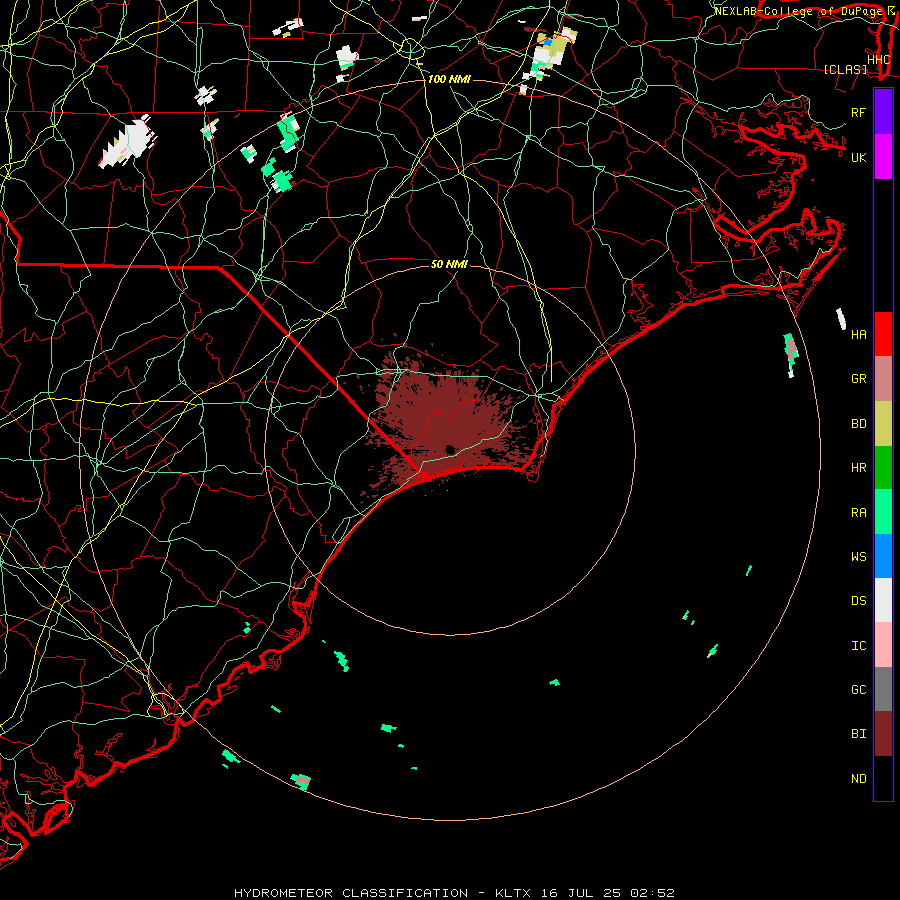Click the HA legend label
The image size is (900, 900).
click(858, 334)
